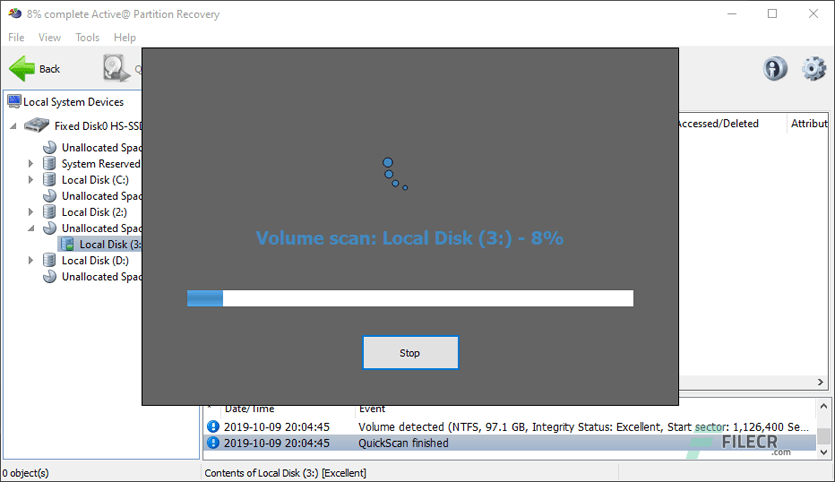836x484 pixels.
Task: Expand the Local Disk (C:) node
Action: [30, 180]
